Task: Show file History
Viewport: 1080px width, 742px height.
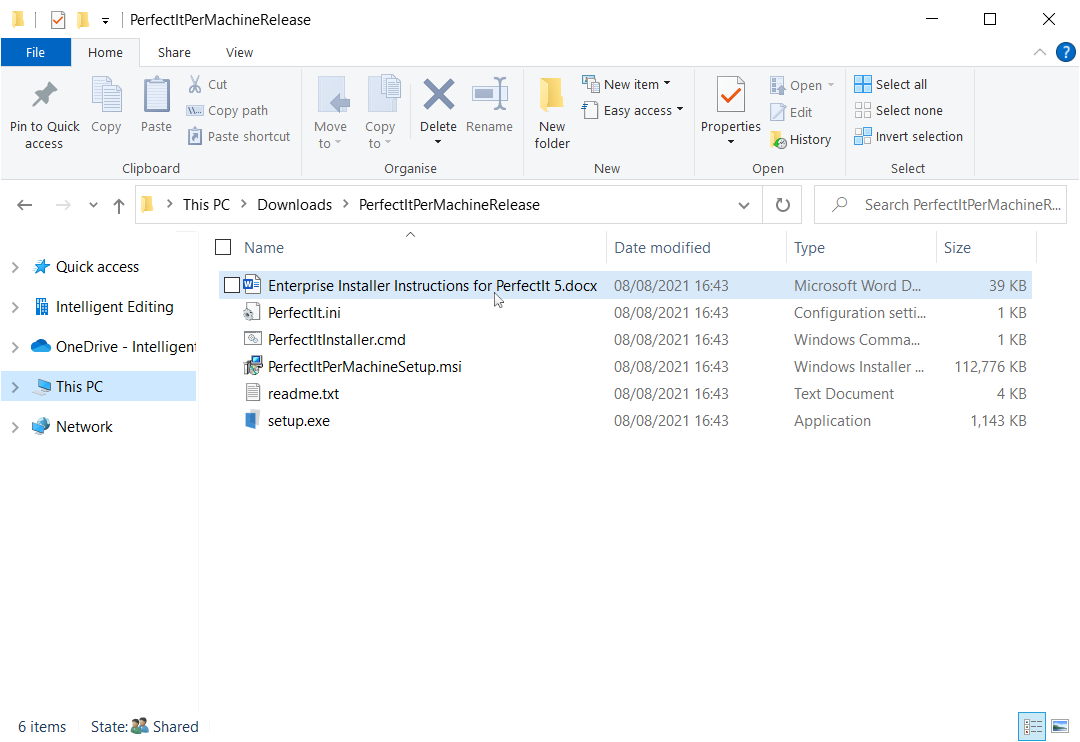Action: (x=800, y=139)
